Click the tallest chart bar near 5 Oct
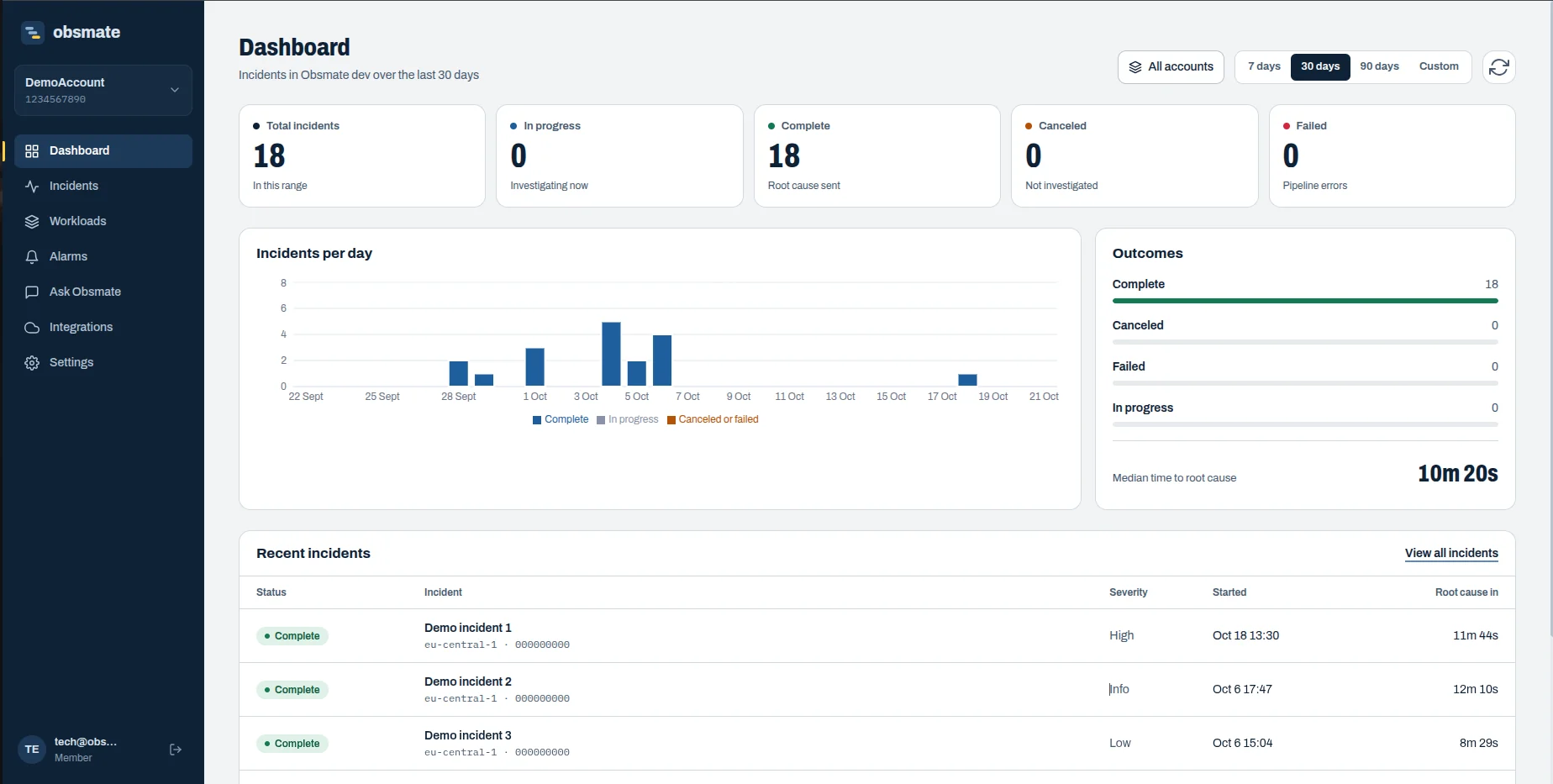The width and height of the screenshot is (1553, 784). coord(611,354)
